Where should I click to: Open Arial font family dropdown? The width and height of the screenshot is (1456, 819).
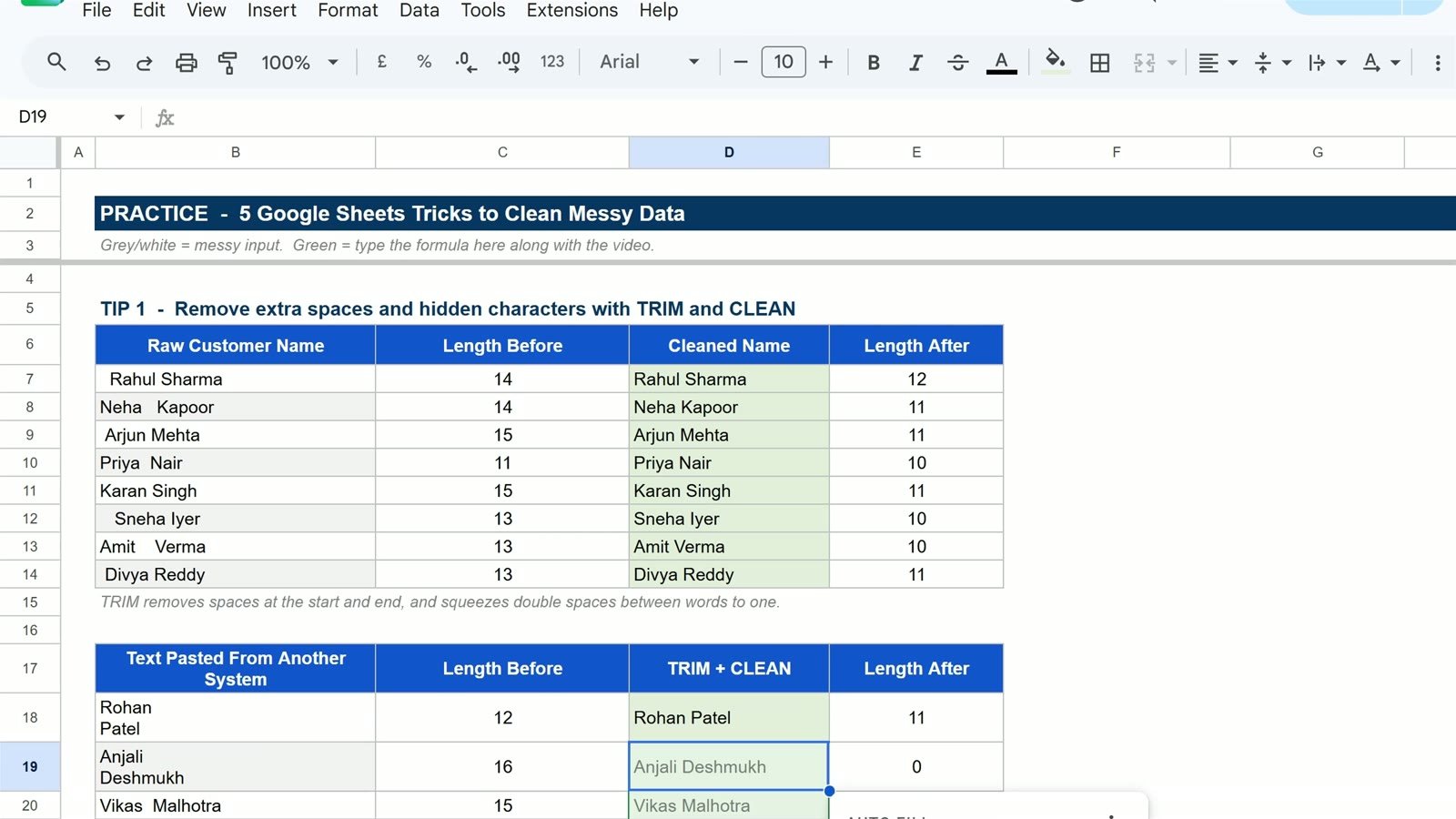[x=650, y=62]
